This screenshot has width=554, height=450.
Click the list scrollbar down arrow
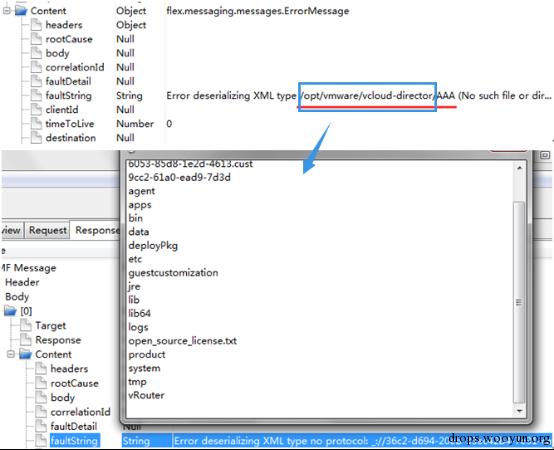(x=519, y=410)
